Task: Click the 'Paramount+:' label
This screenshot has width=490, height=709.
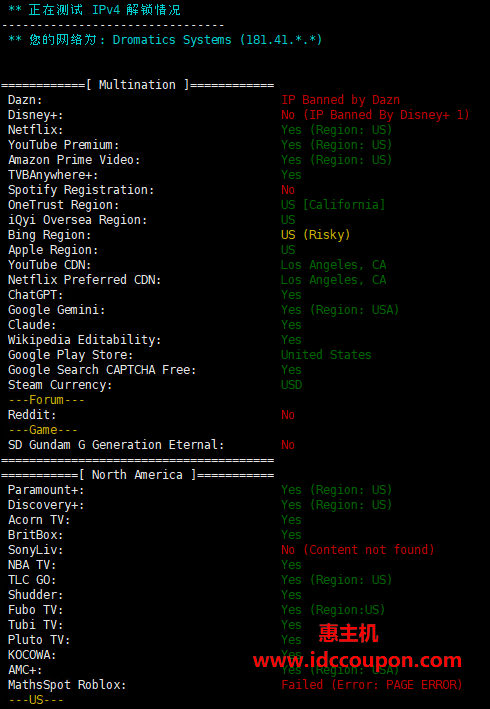Action: 46,490
